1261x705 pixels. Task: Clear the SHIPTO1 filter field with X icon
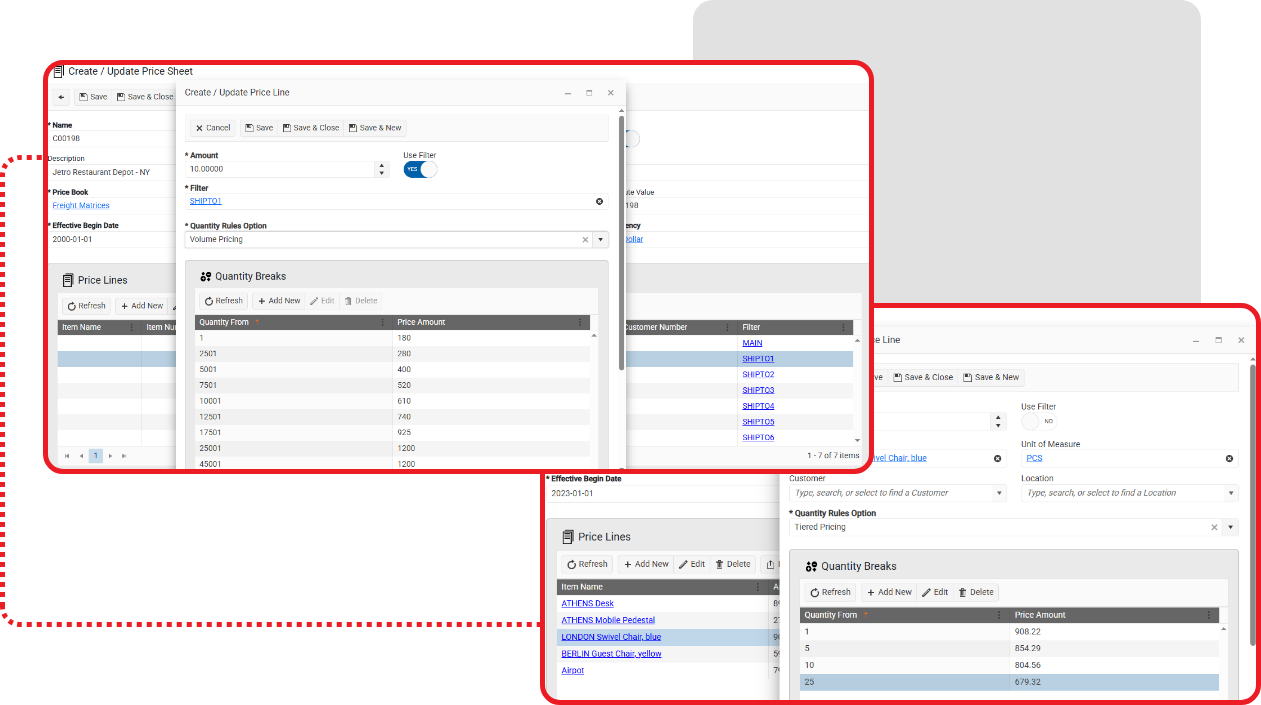[600, 201]
